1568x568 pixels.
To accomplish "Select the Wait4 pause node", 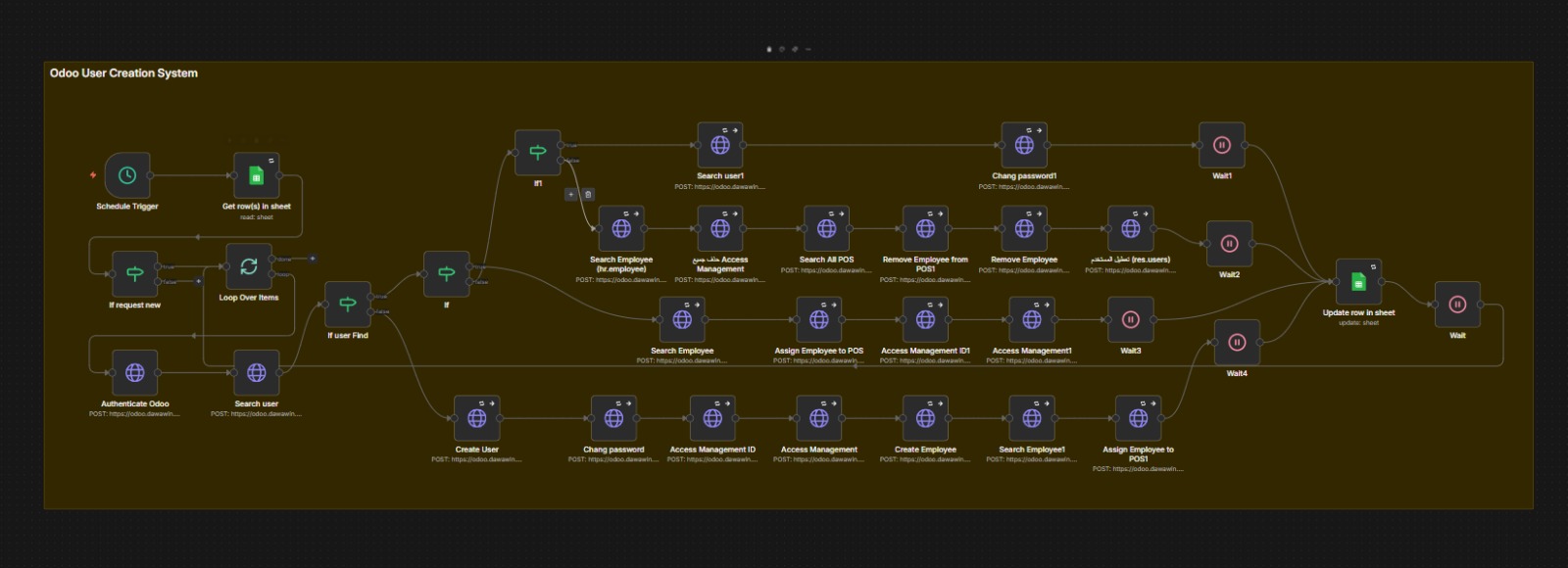I will pyautogui.click(x=1237, y=343).
